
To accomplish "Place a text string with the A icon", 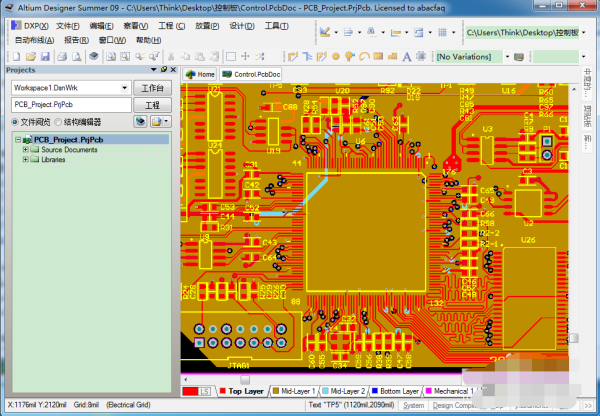I will click(x=406, y=57).
